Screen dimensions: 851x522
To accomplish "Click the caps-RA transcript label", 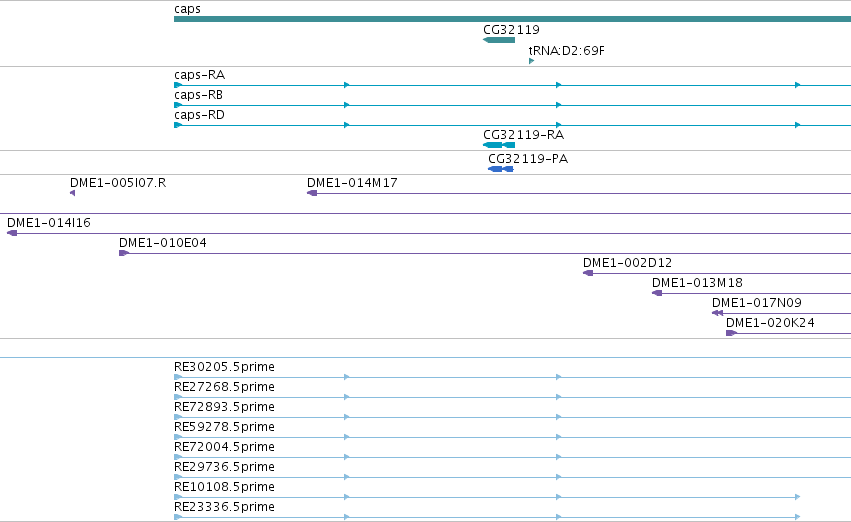I will [x=199, y=75].
